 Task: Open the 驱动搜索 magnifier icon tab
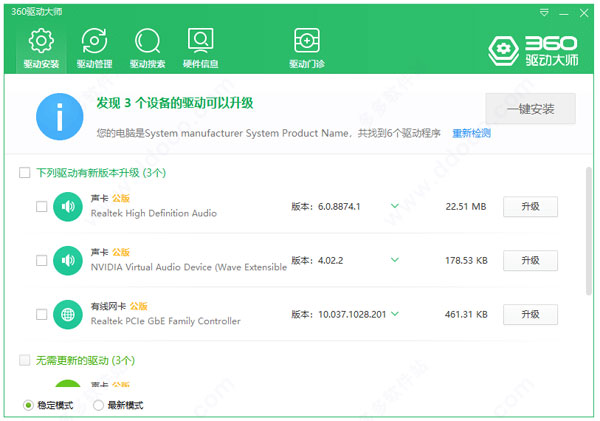click(x=147, y=48)
